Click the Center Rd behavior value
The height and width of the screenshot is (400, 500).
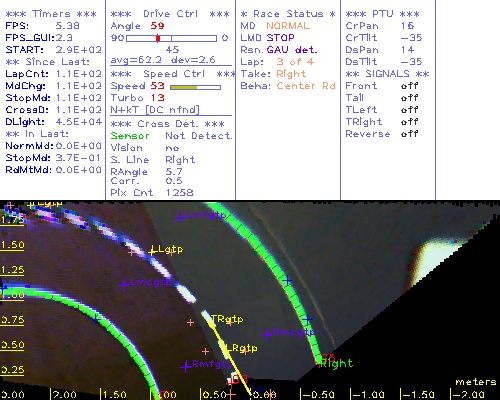(306, 86)
